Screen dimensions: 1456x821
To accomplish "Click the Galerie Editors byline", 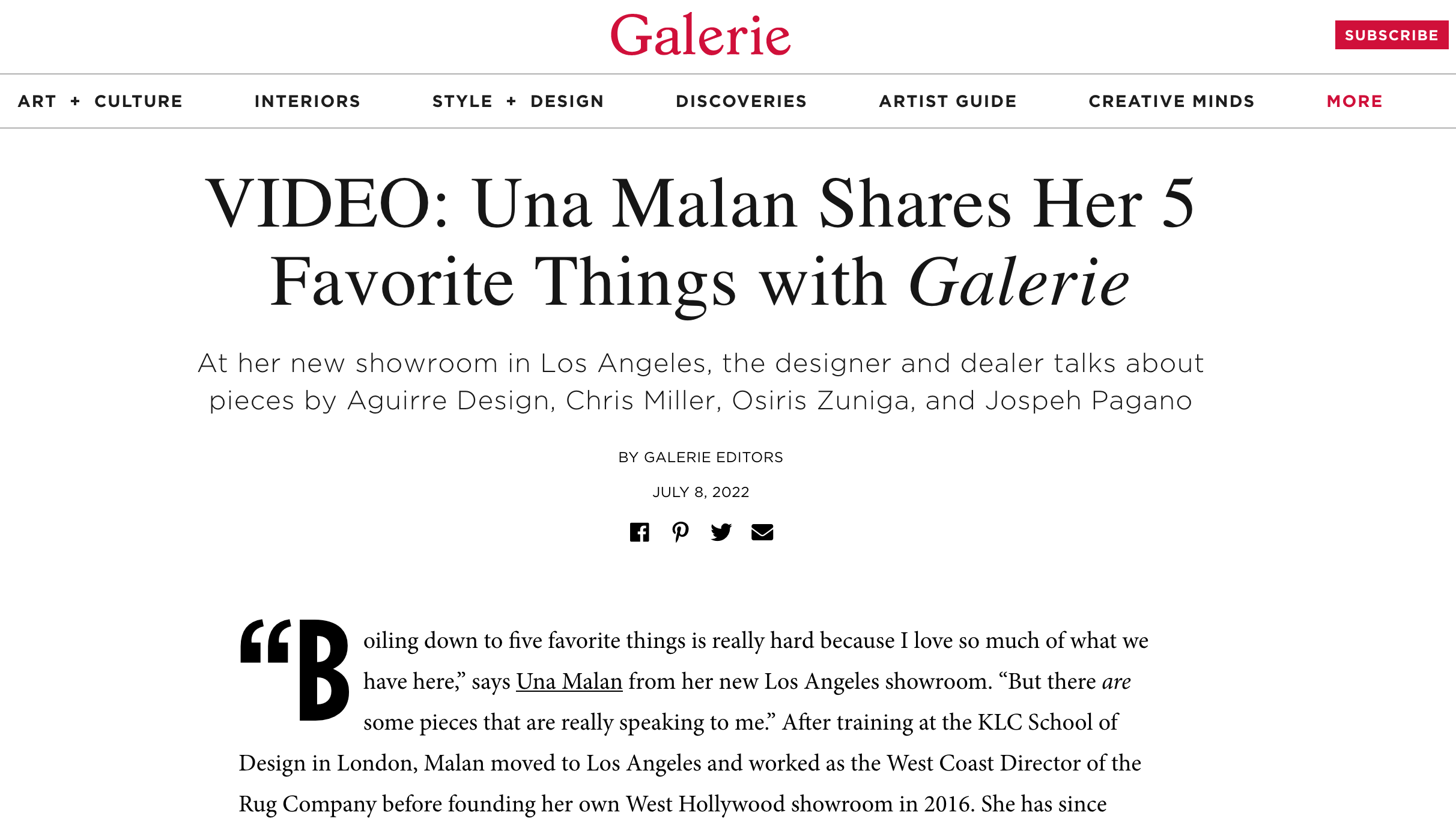I will 701,457.
